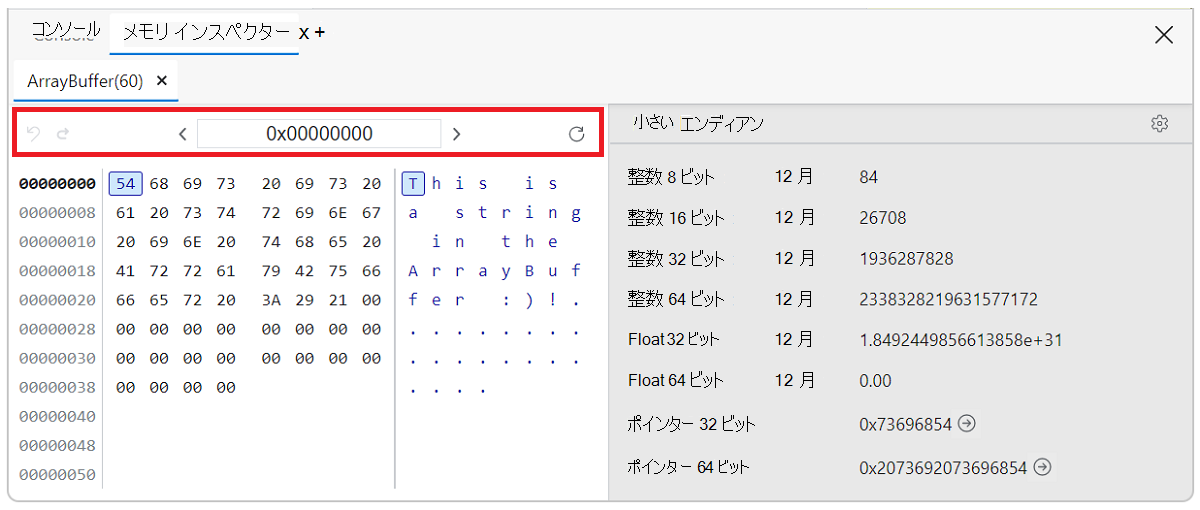The image size is (1200, 510).
Task: Redo address navigation arrow
Action: click(63, 134)
